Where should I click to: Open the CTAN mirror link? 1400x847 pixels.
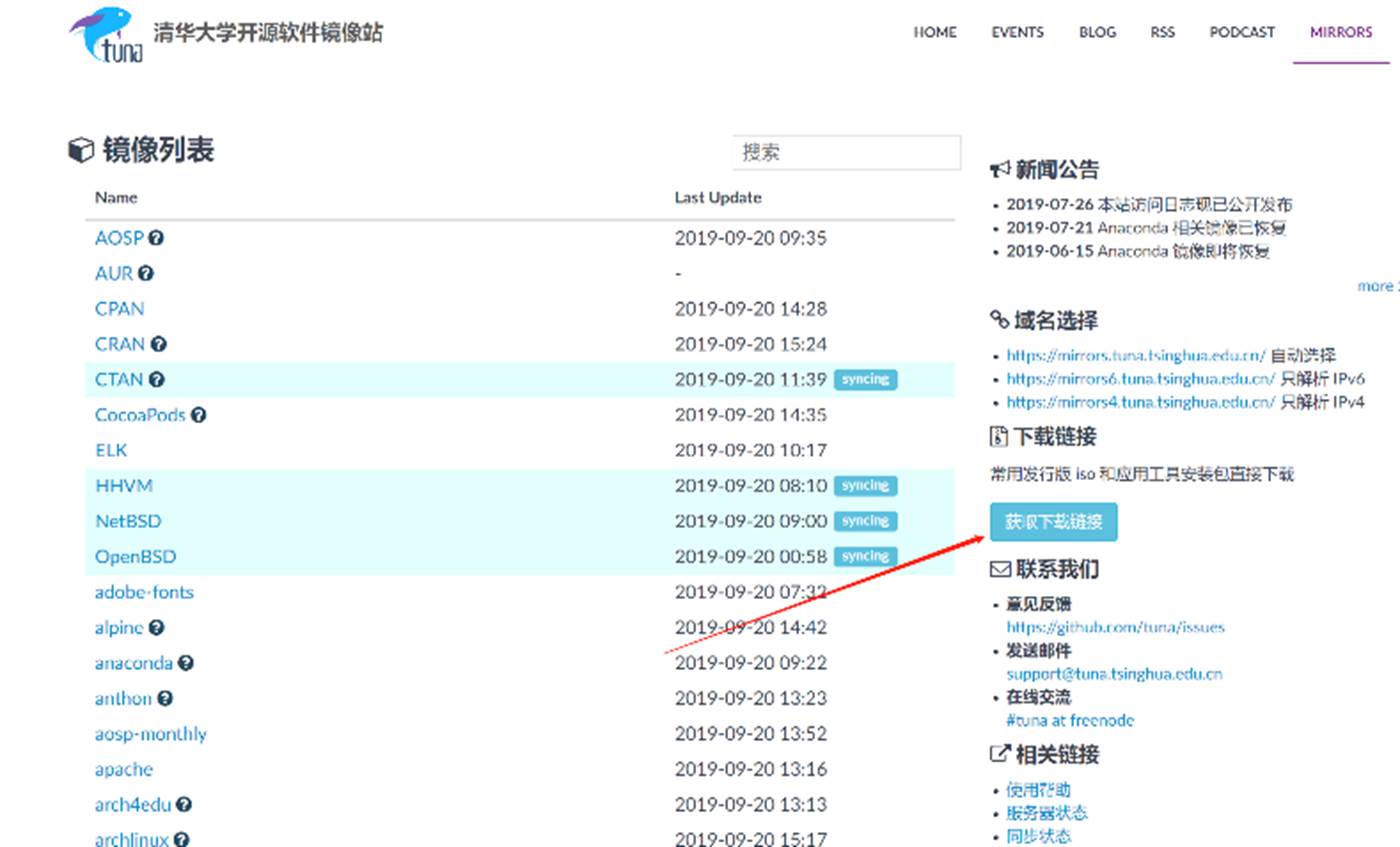(119, 379)
